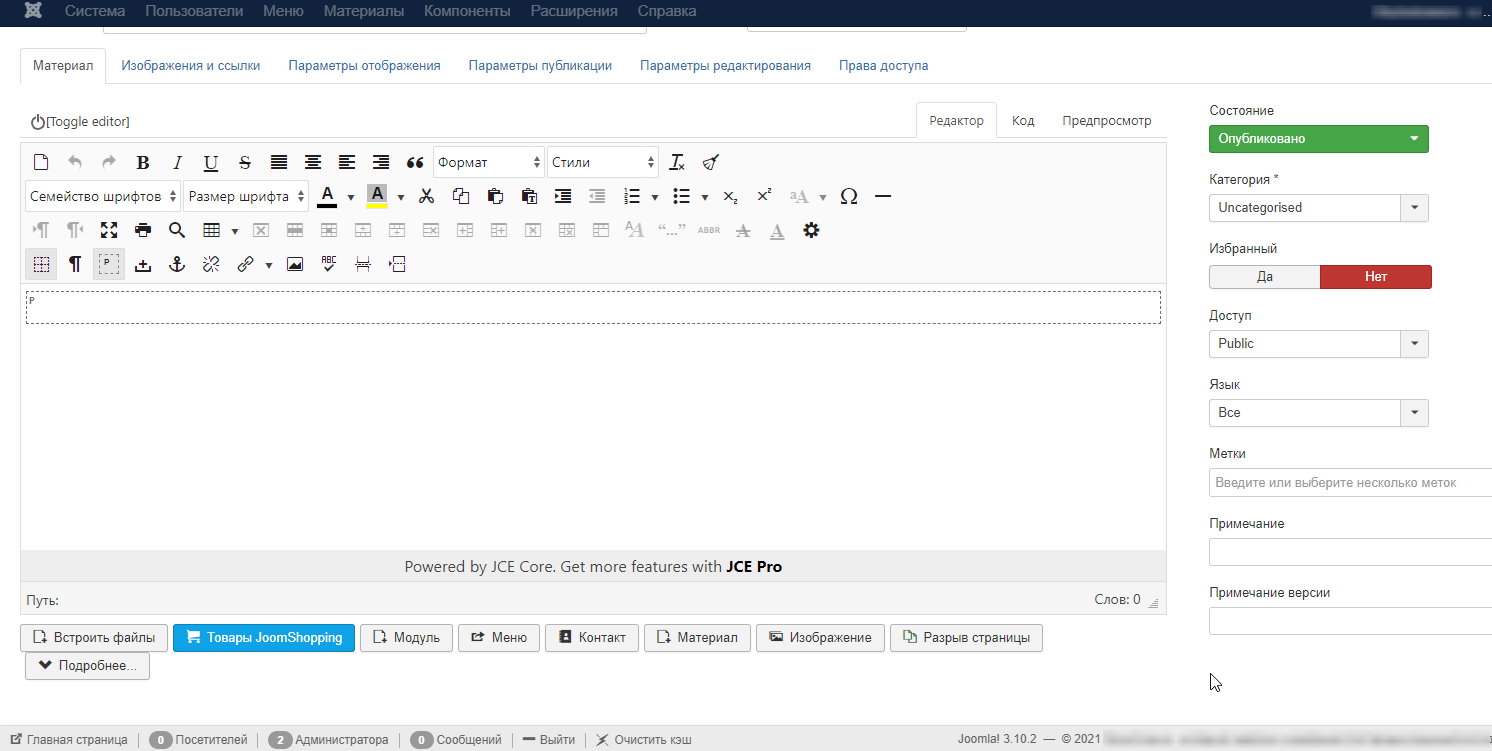
Task: Open the insert image icon in the toolbar
Action: point(295,264)
